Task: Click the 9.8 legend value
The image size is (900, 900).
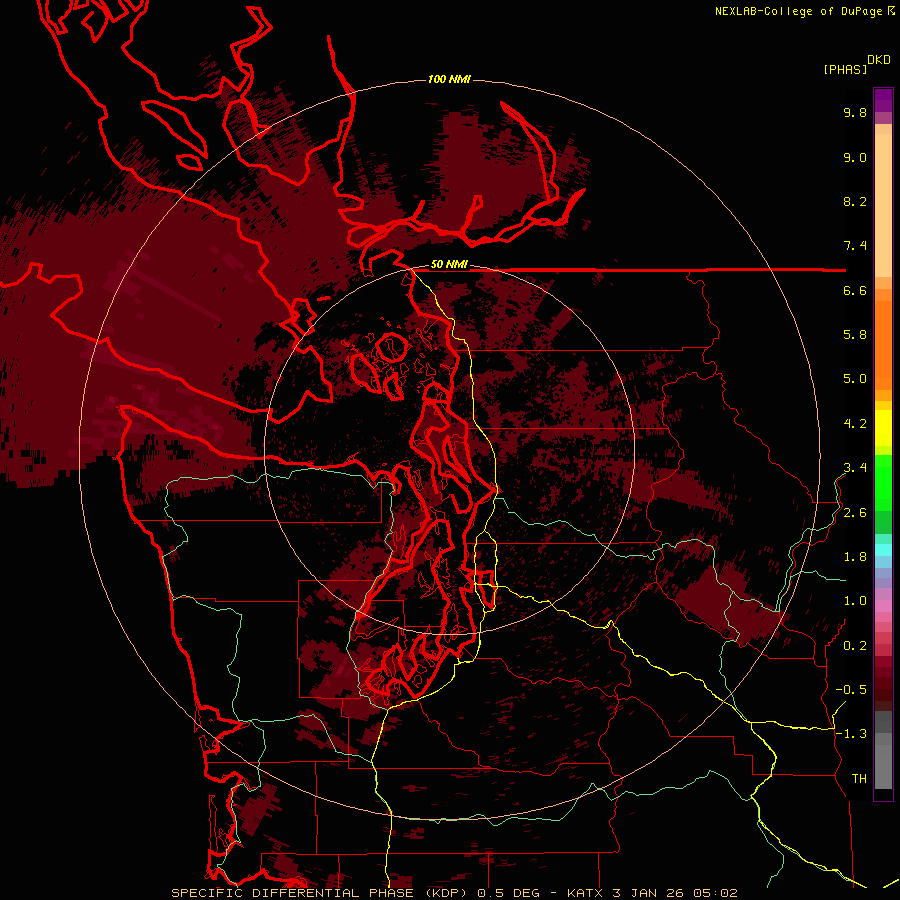Action: pyautogui.click(x=855, y=112)
